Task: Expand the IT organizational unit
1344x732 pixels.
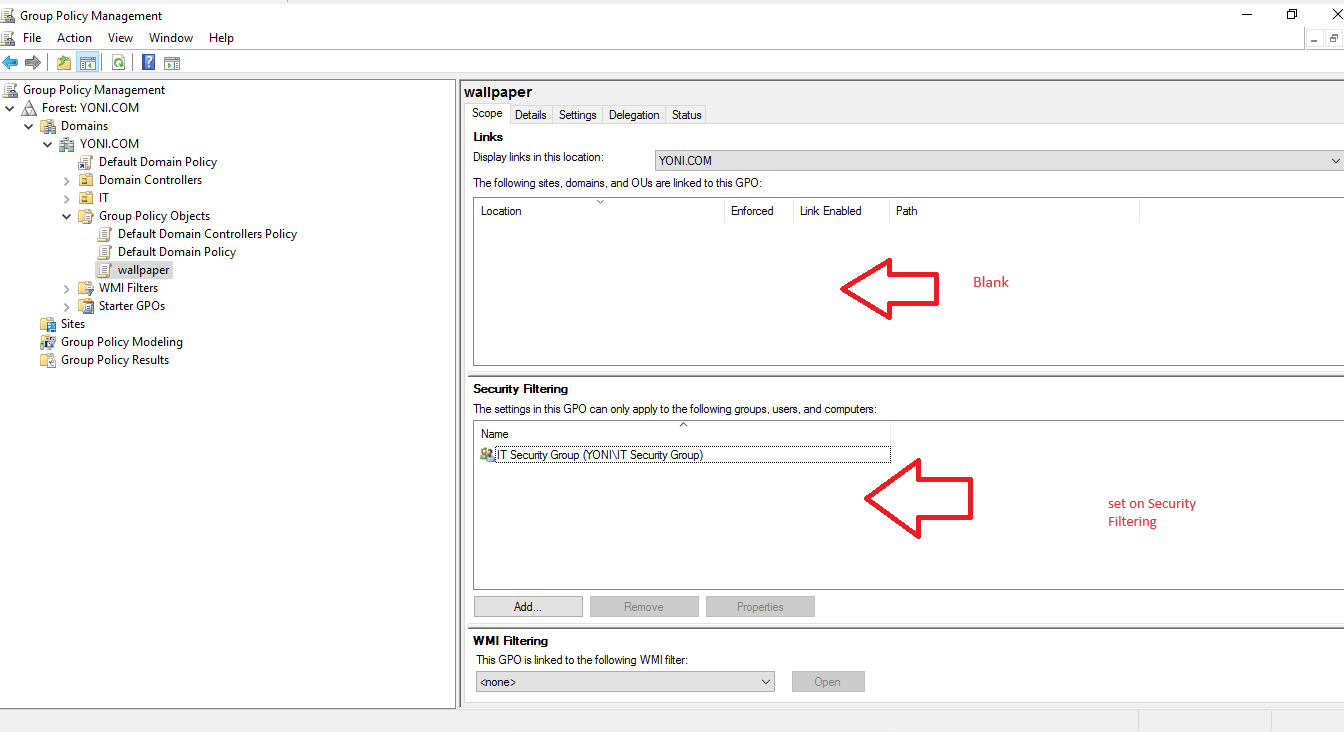Action: coord(67,198)
